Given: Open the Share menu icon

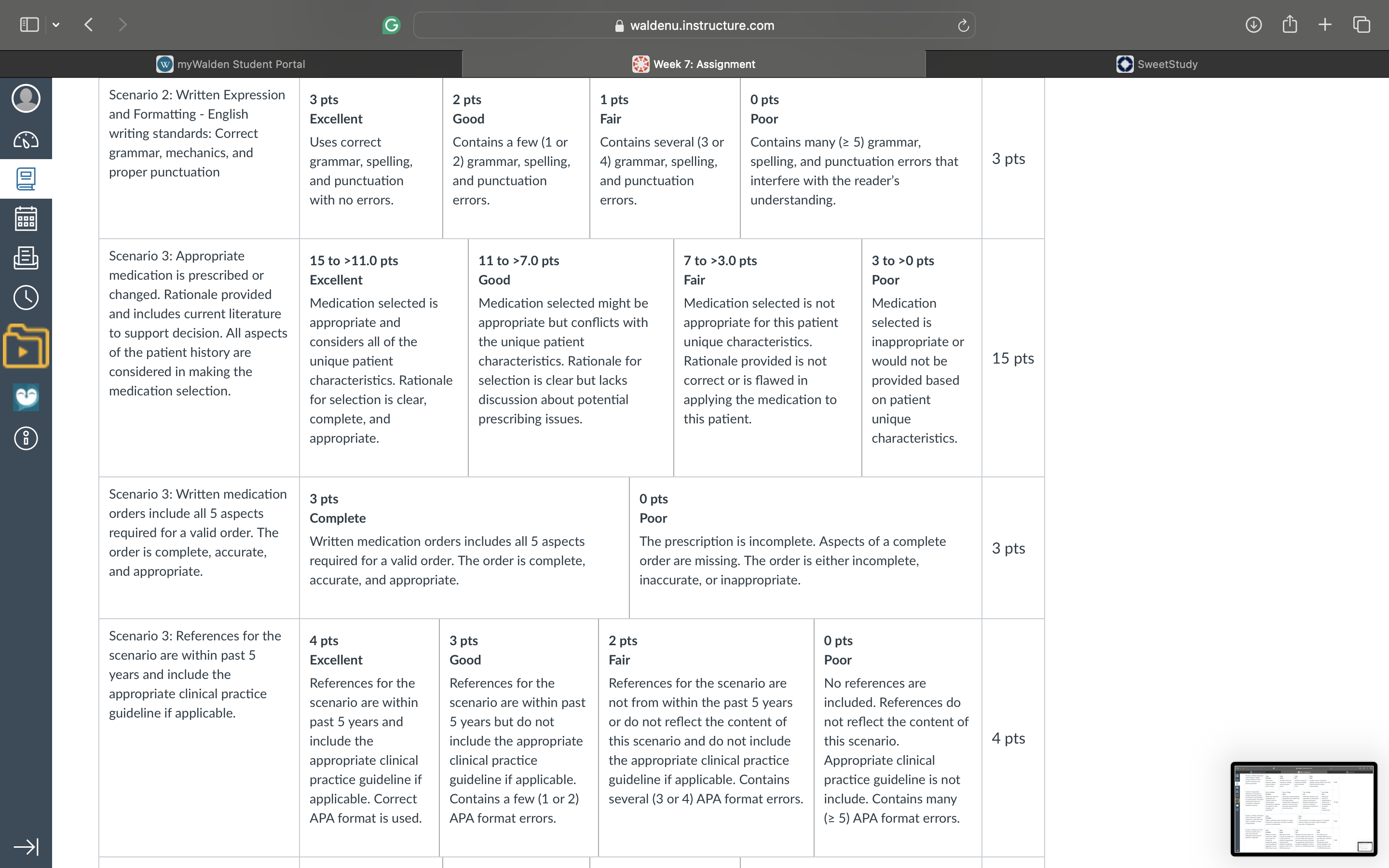Looking at the screenshot, I should 1290,24.
